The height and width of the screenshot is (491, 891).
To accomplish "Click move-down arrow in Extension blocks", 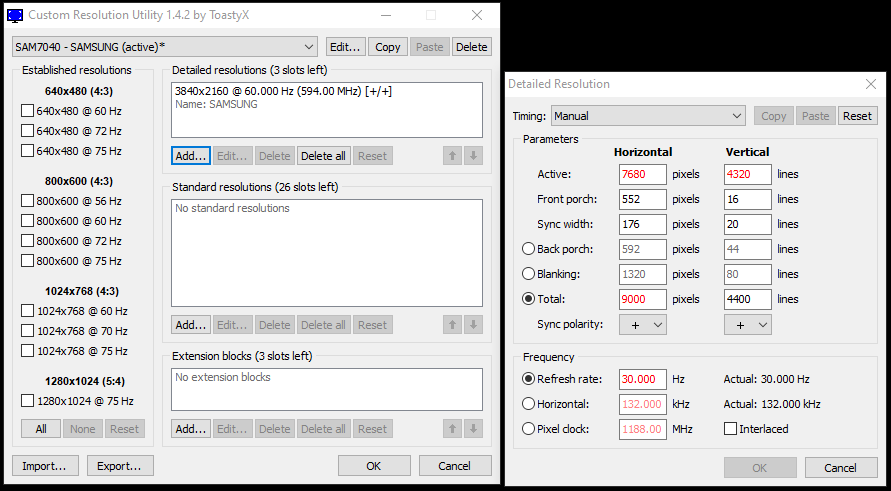I will [x=474, y=429].
